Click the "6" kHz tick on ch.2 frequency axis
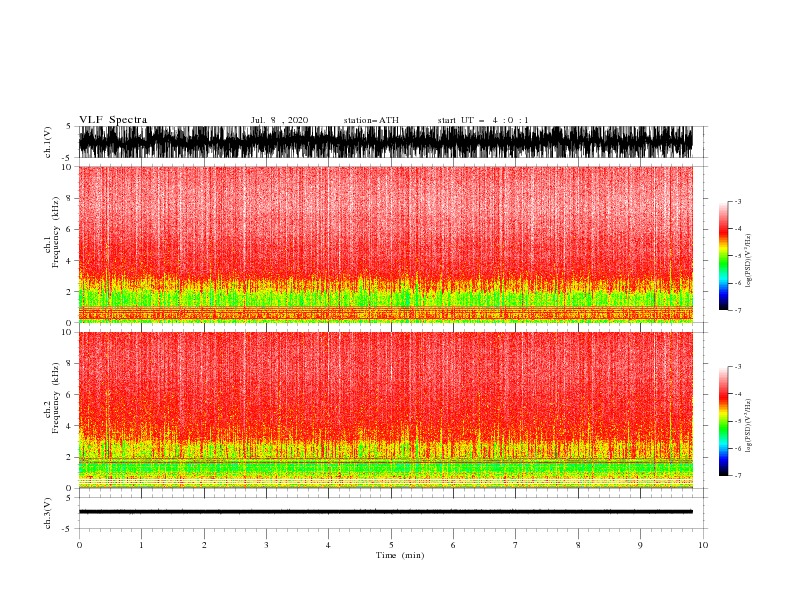 (69, 394)
